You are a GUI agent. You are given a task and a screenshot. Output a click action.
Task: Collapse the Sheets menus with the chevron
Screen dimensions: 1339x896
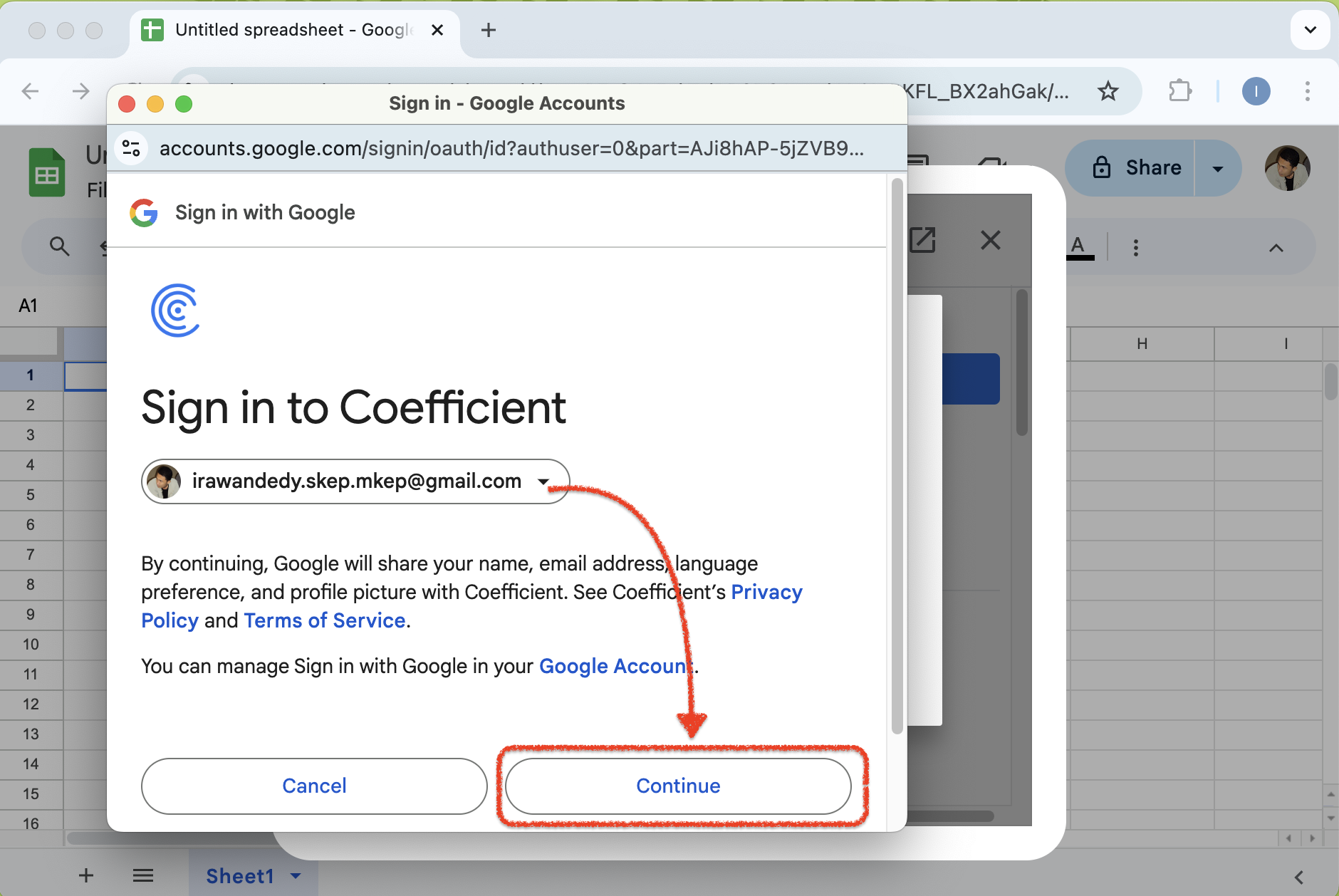click(1276, 248)
